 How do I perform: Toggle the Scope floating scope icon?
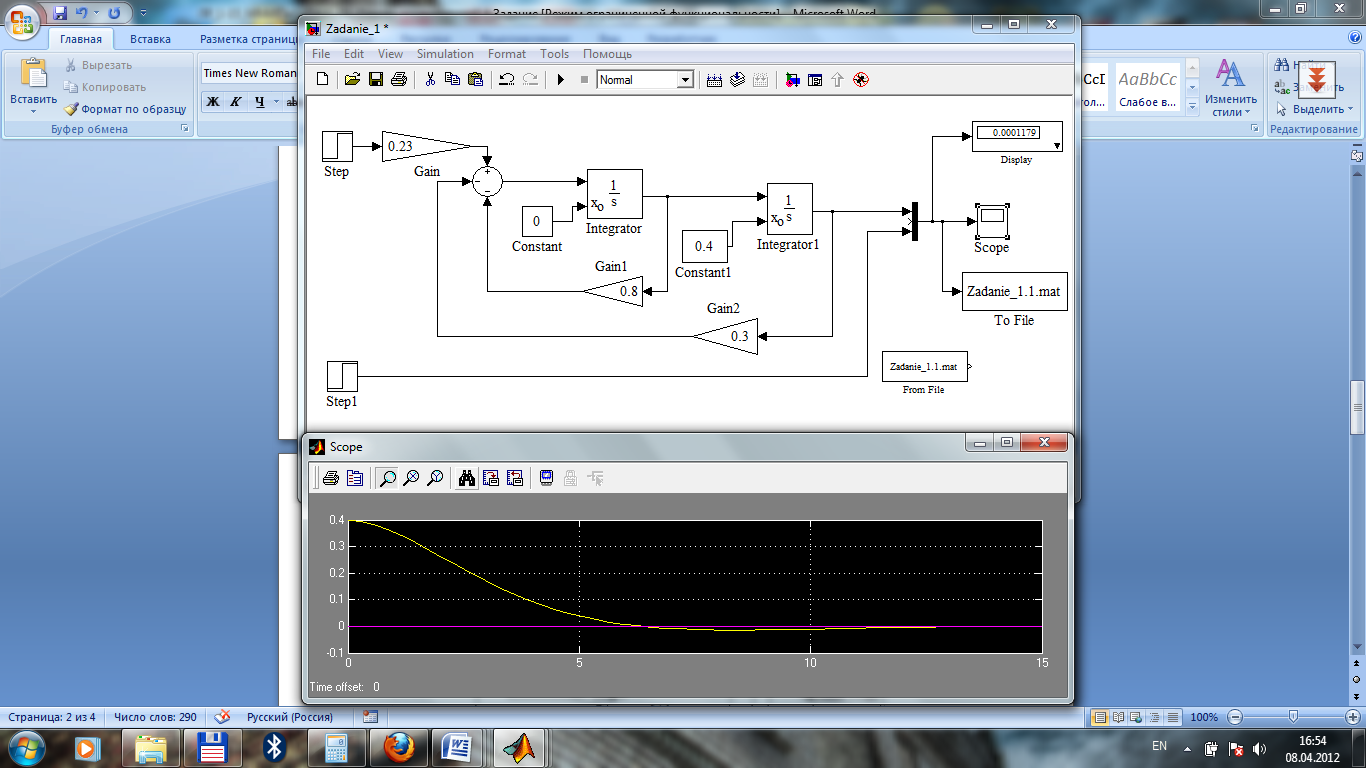[547, 478]
